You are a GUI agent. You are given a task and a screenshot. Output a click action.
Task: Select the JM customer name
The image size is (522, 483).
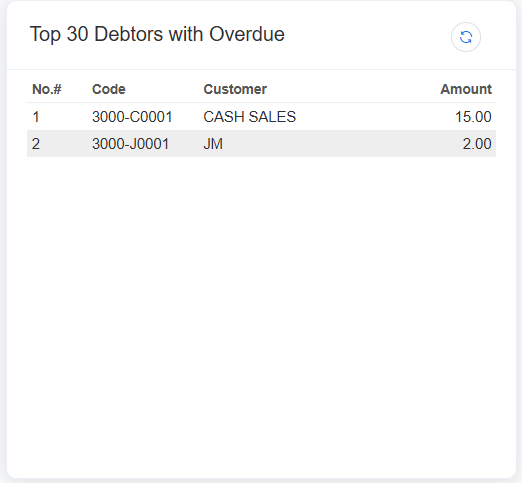click(213, 144)
